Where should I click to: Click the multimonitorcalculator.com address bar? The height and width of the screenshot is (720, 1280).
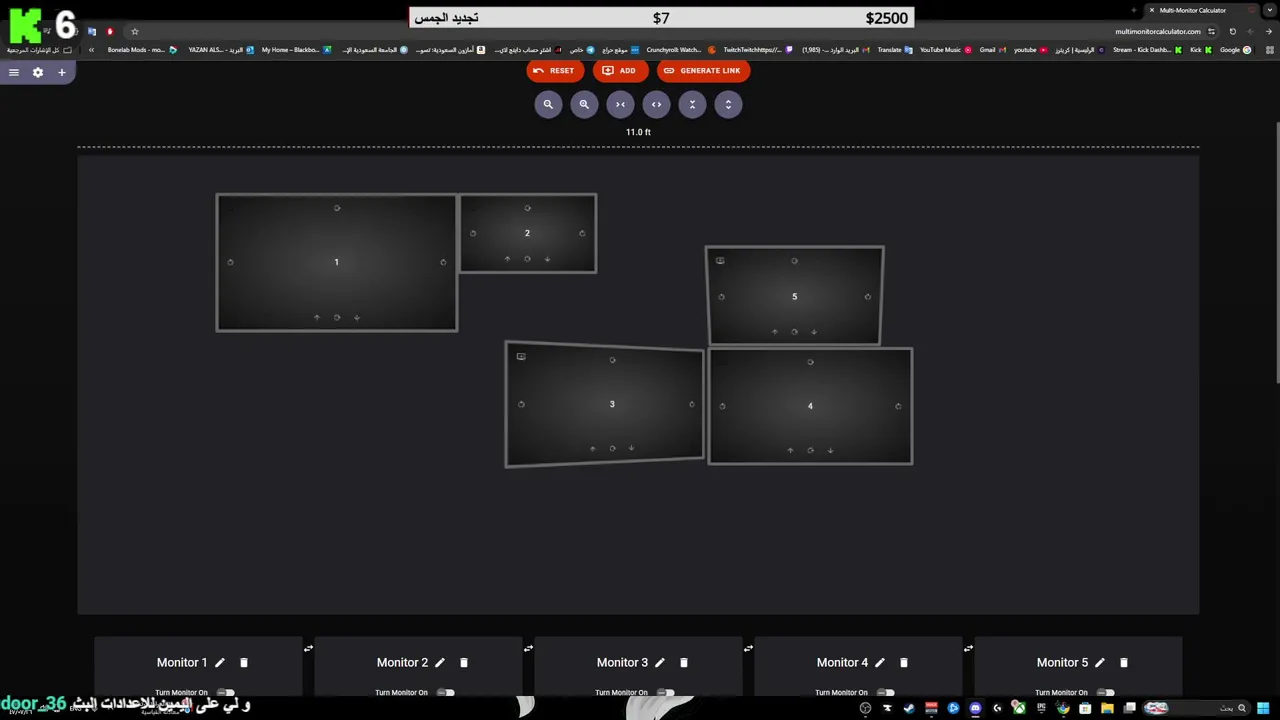point(1157,31)
